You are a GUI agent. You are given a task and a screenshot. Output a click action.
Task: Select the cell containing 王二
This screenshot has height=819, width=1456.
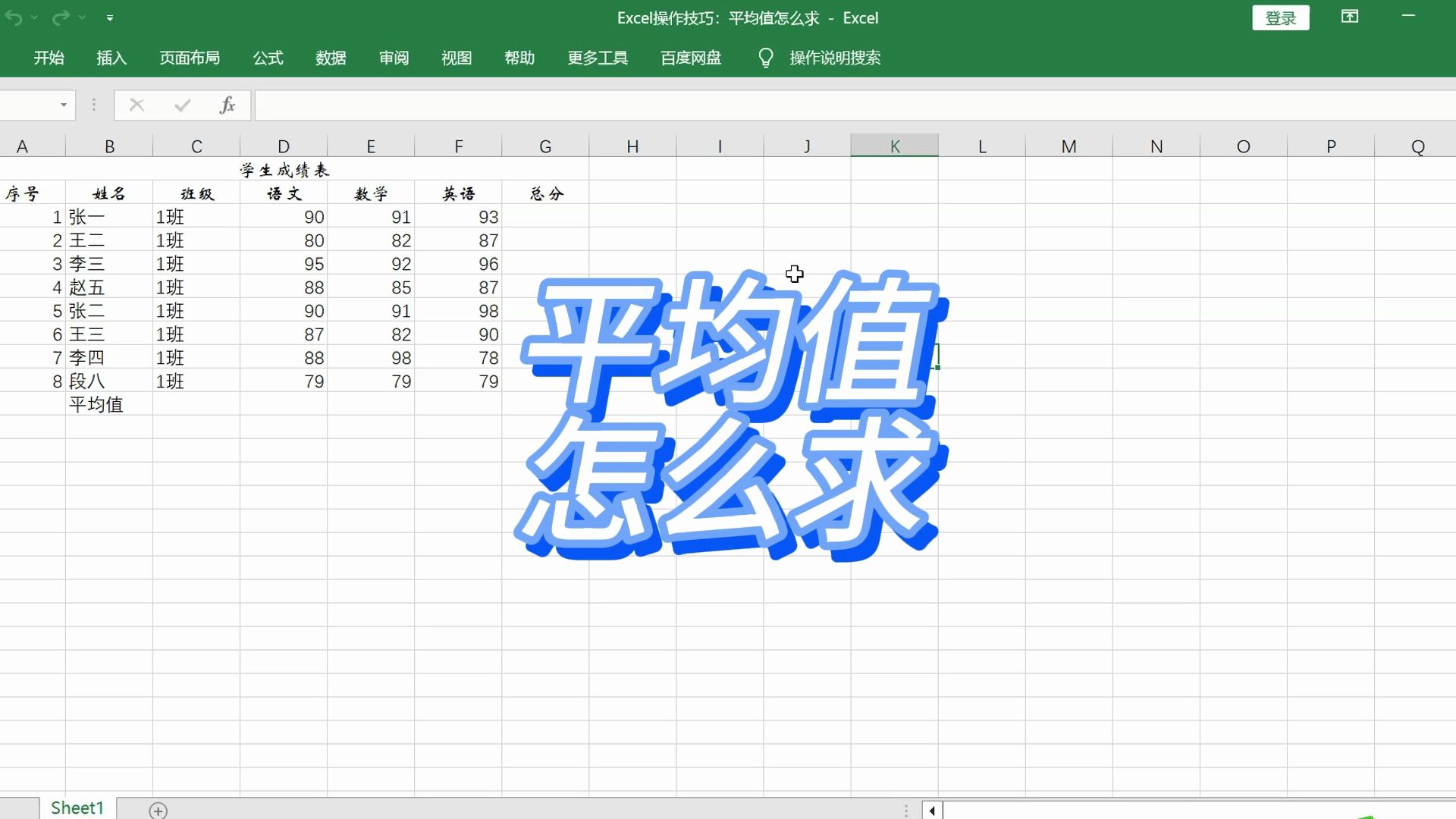coord(109,240)
